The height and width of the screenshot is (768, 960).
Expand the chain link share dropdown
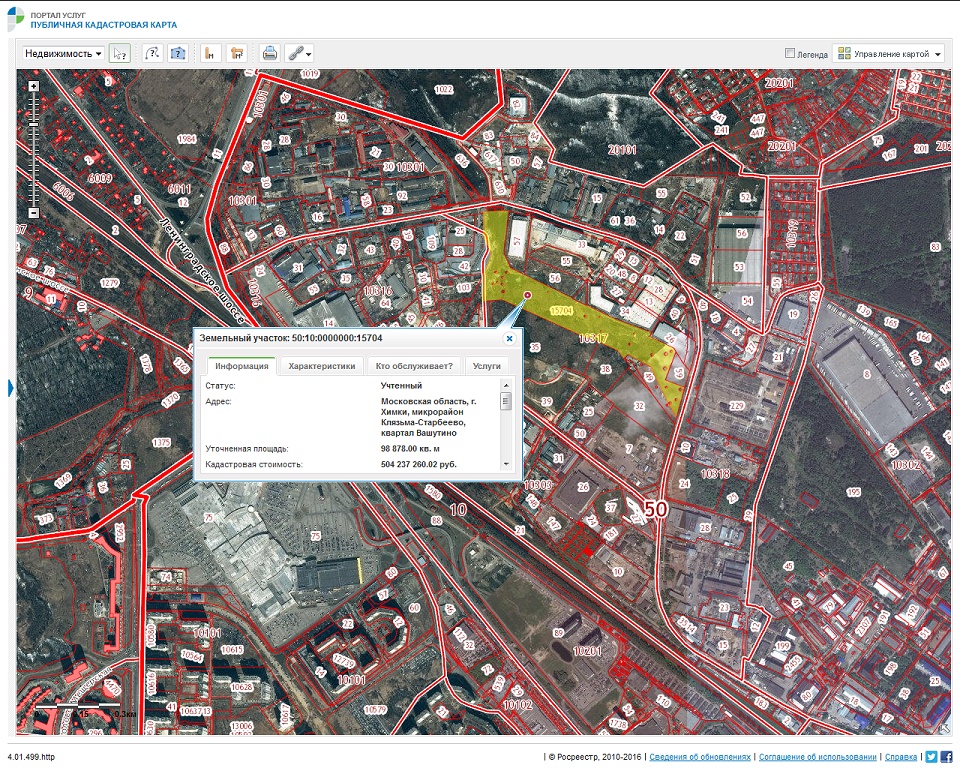tap(300, 54)
